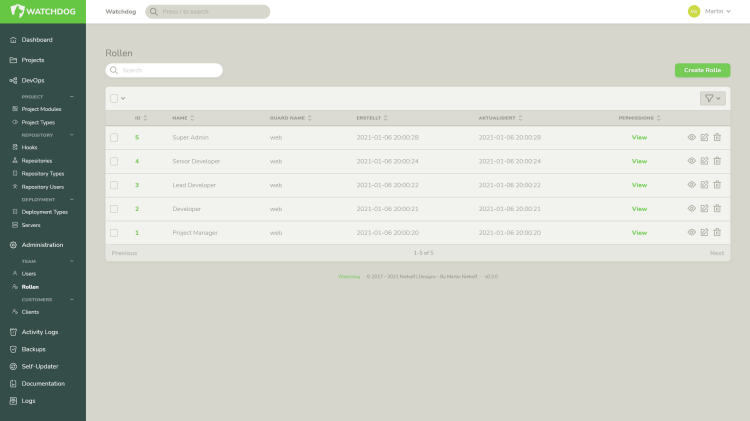750x421 pixels.
Task: Click the eye view icon for Super Admin
Action: (691, 137)
